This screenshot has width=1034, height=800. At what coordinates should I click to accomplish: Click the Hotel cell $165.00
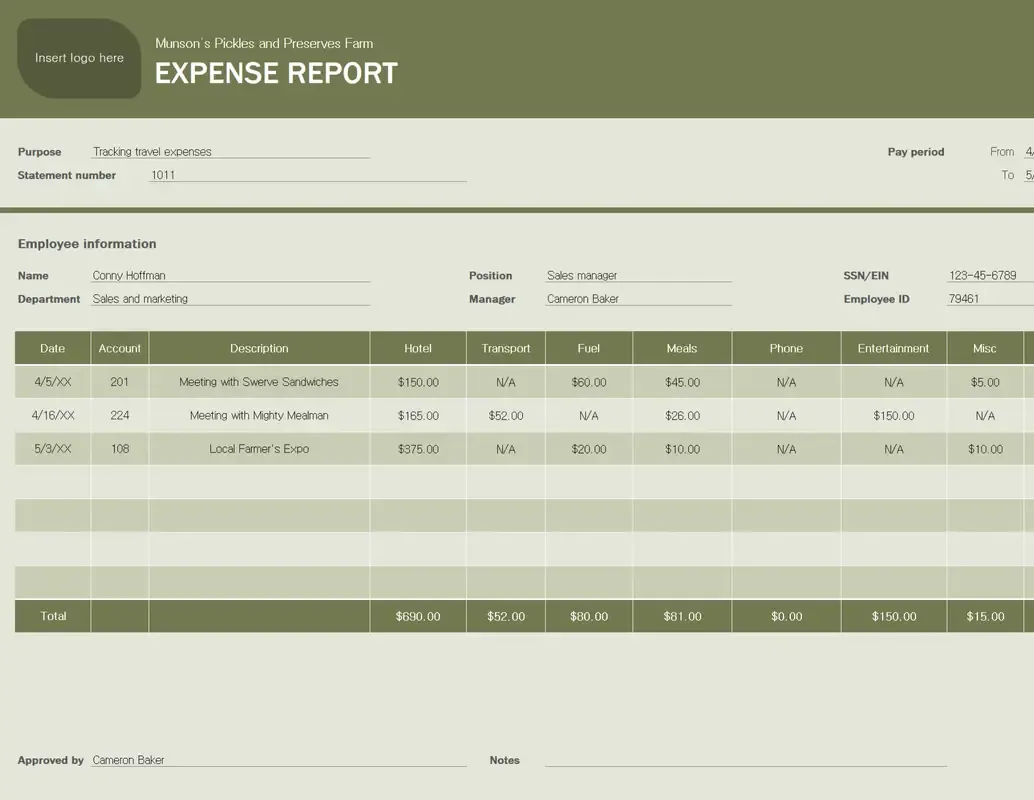(418, 415)
